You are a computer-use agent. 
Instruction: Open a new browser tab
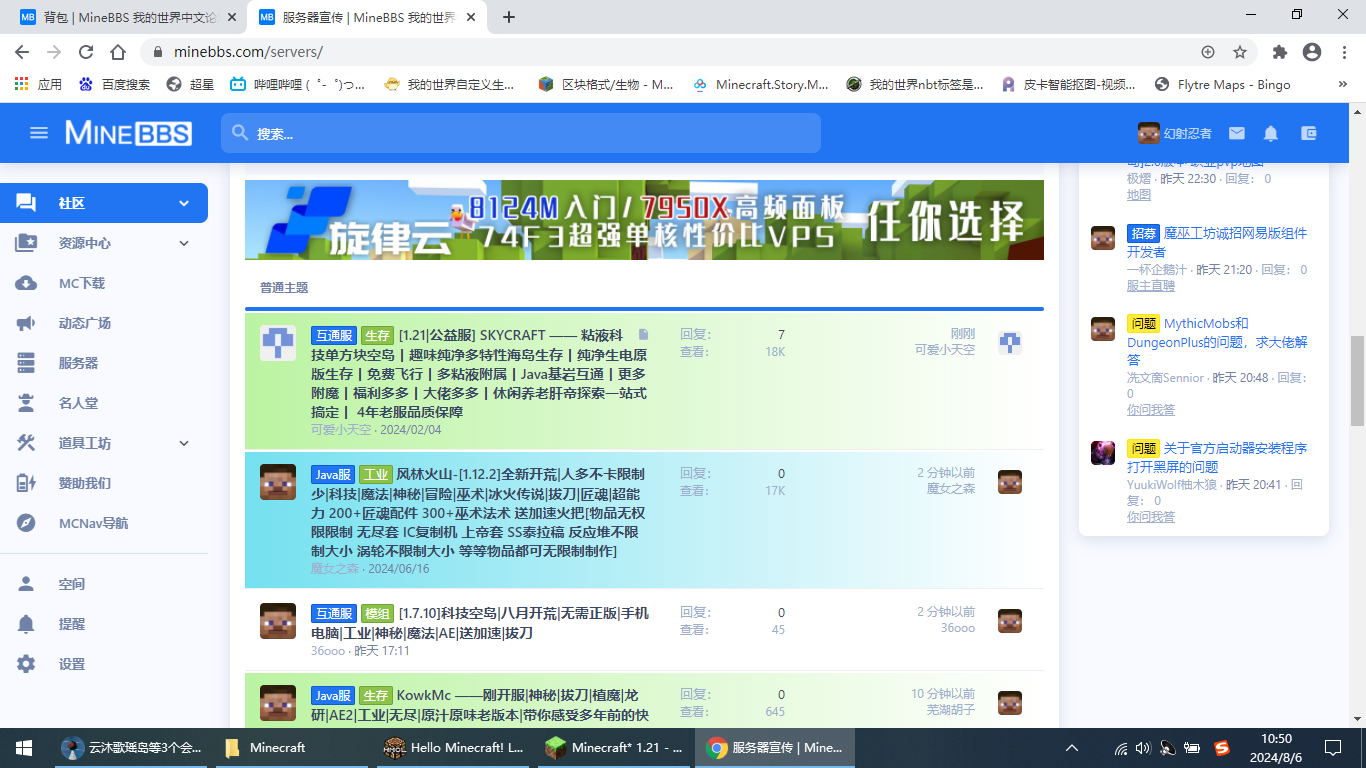click(x=509, y=17)
